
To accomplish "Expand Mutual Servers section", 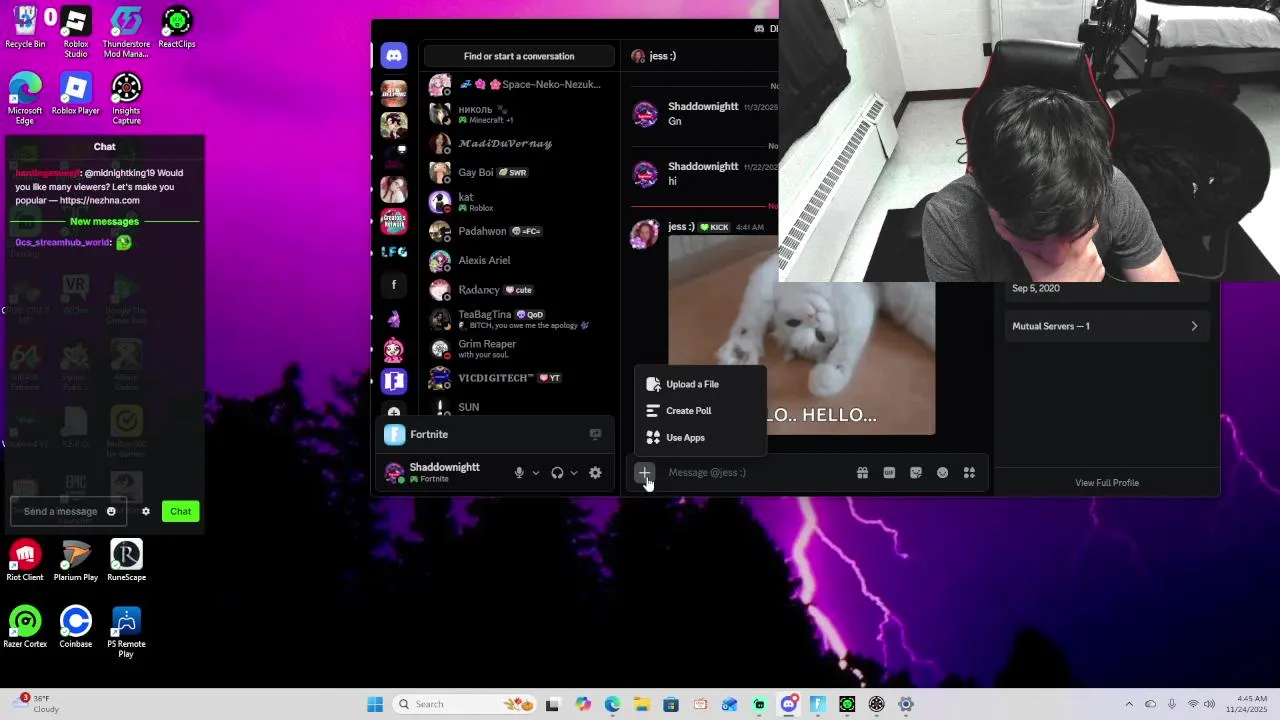I will (1105, 326).
